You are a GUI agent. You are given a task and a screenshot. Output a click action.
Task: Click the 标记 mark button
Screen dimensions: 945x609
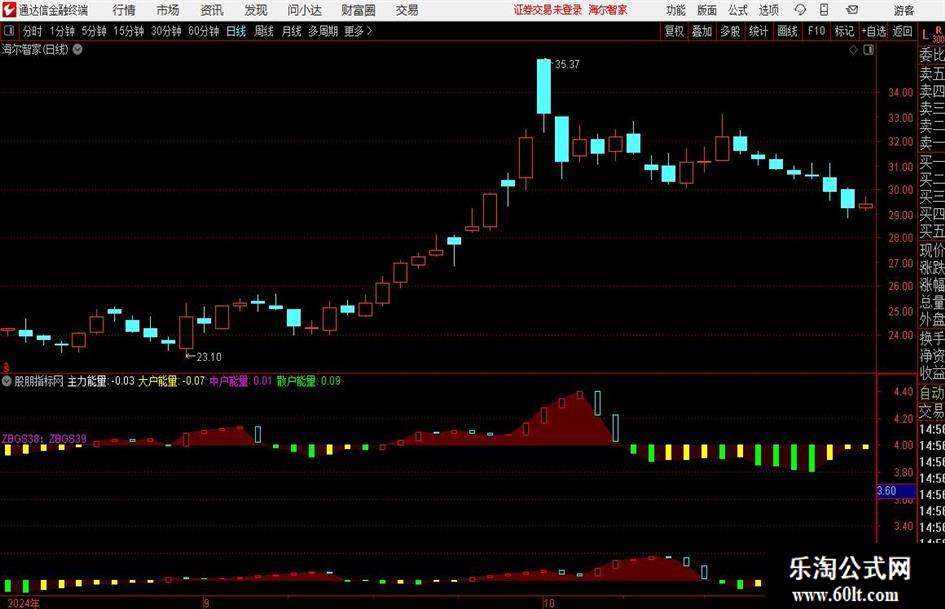click(x=844, y=31)
